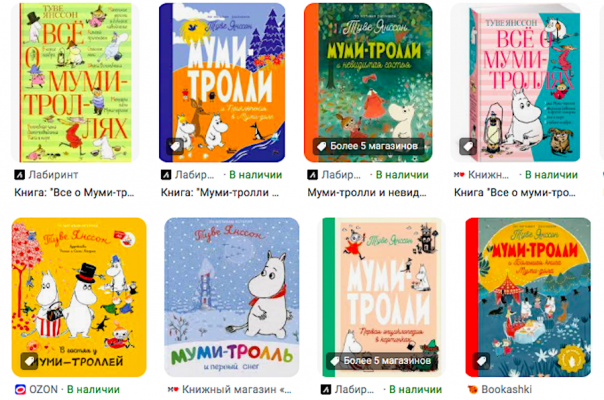This screenshot has height=400, width=604.
Task: Open the link Муми-тролли и невид...
Action: pos(367,192)
